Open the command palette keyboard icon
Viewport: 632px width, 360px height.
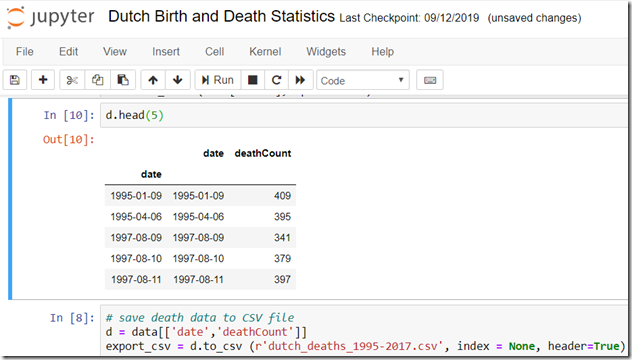click(x=430, y=80)
